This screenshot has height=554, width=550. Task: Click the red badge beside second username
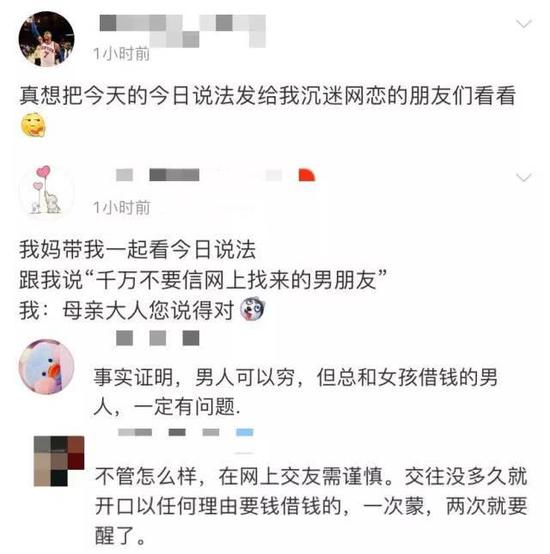[306, 175]
